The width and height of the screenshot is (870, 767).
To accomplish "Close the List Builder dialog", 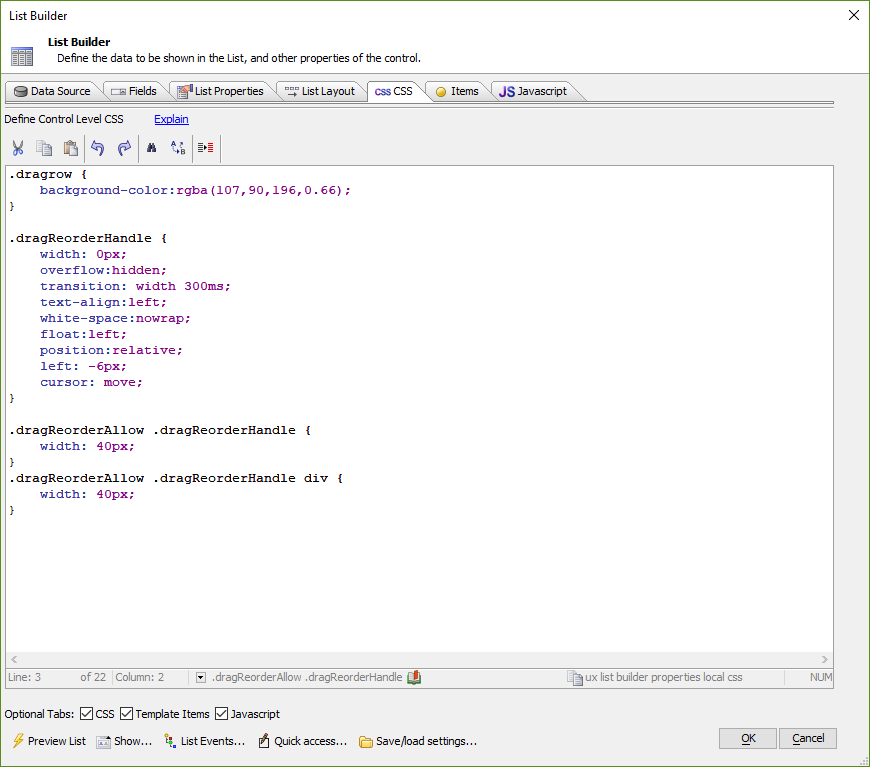I will (854, 15).
